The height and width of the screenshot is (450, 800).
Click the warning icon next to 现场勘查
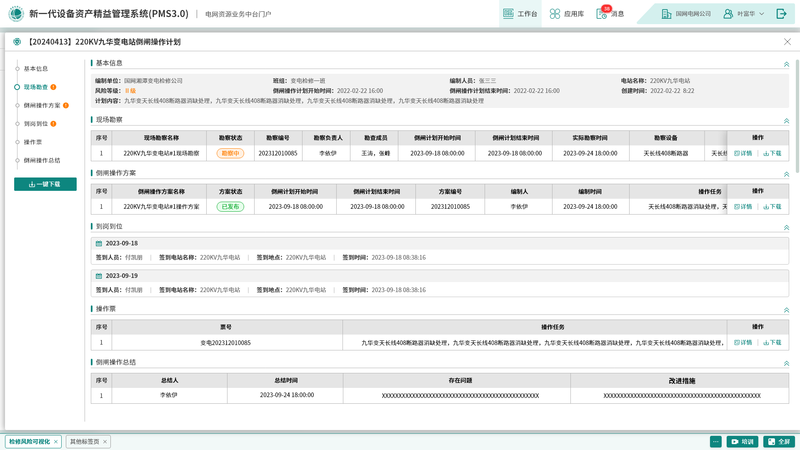(53, 87)
